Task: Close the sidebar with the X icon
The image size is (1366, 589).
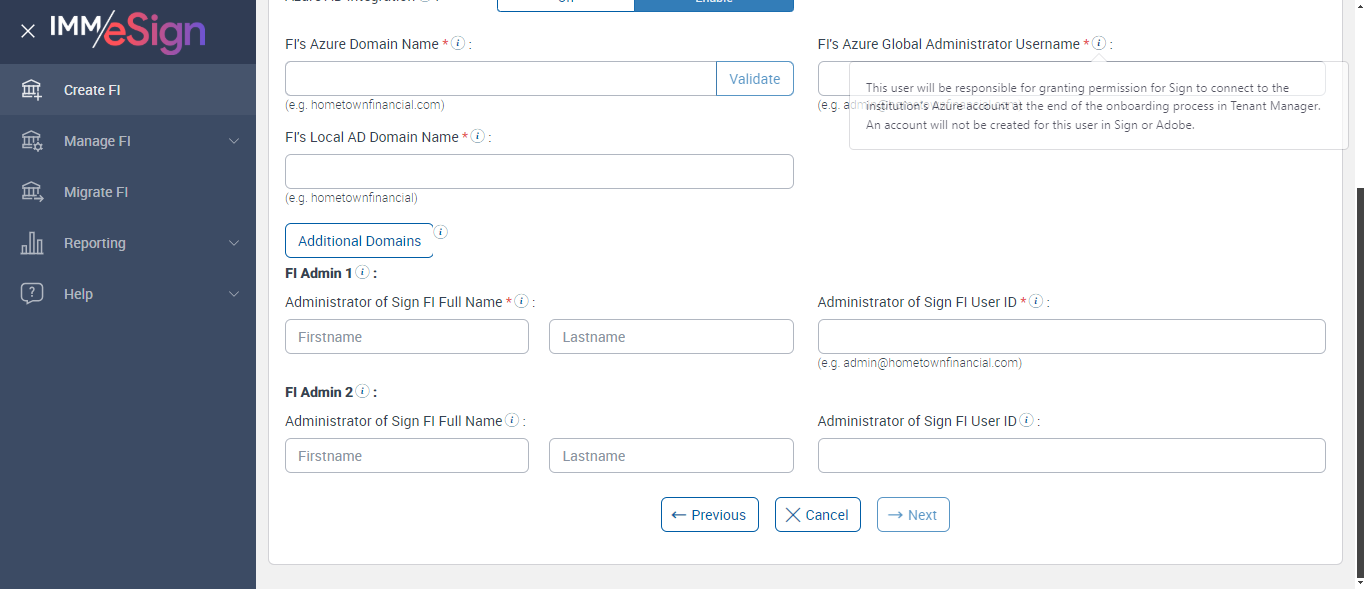Action: coord(28,31)
